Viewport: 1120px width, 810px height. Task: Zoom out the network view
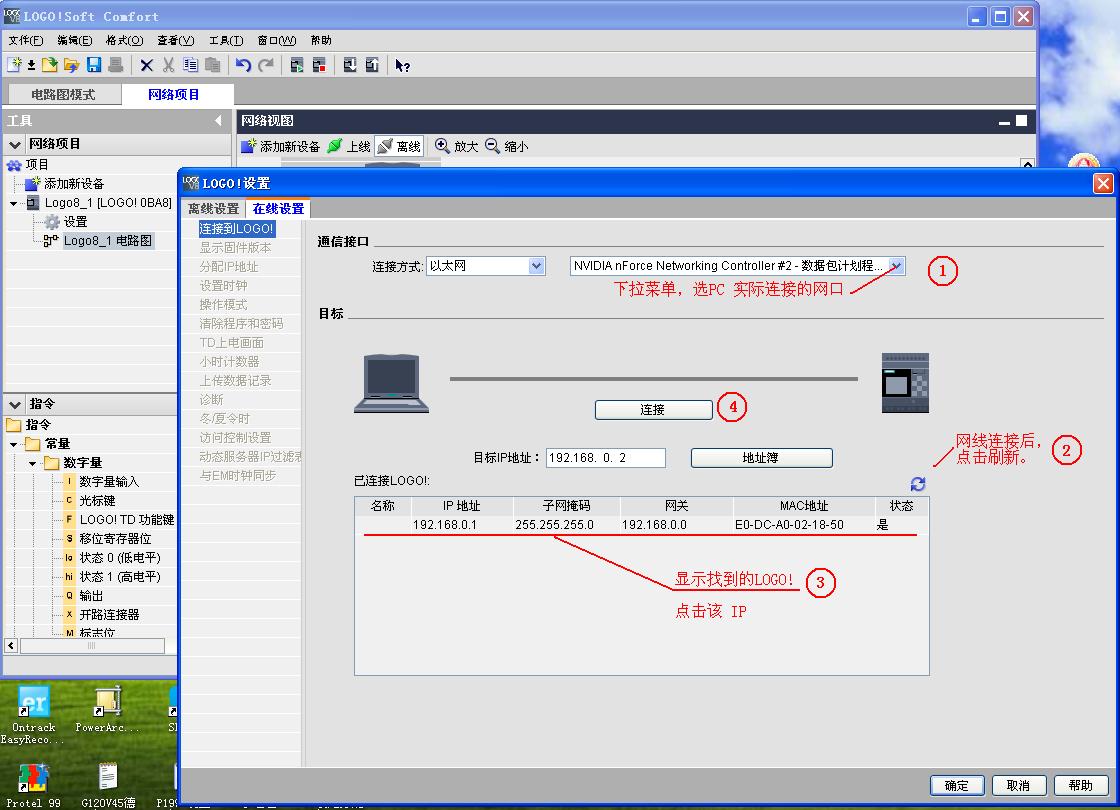[506, 146]
